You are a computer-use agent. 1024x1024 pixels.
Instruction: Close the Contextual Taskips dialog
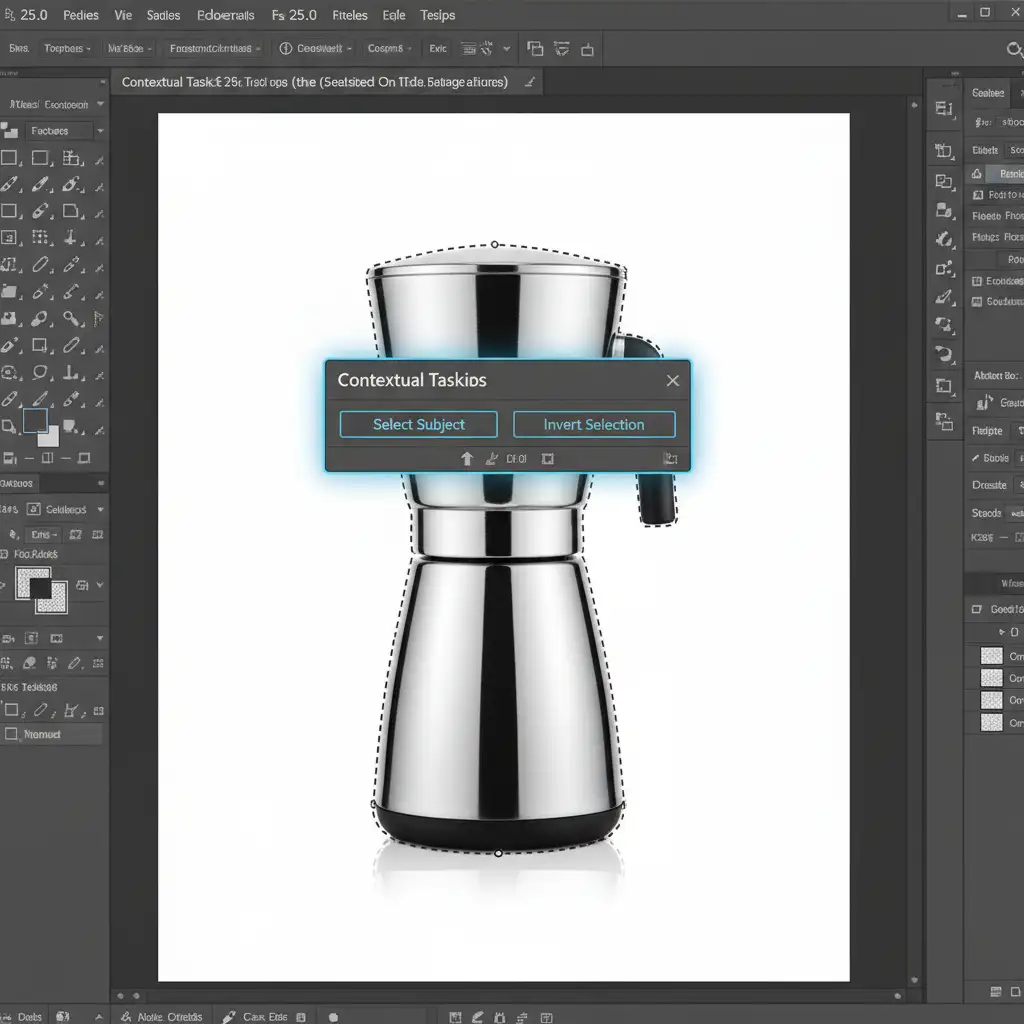click(673, 380)
